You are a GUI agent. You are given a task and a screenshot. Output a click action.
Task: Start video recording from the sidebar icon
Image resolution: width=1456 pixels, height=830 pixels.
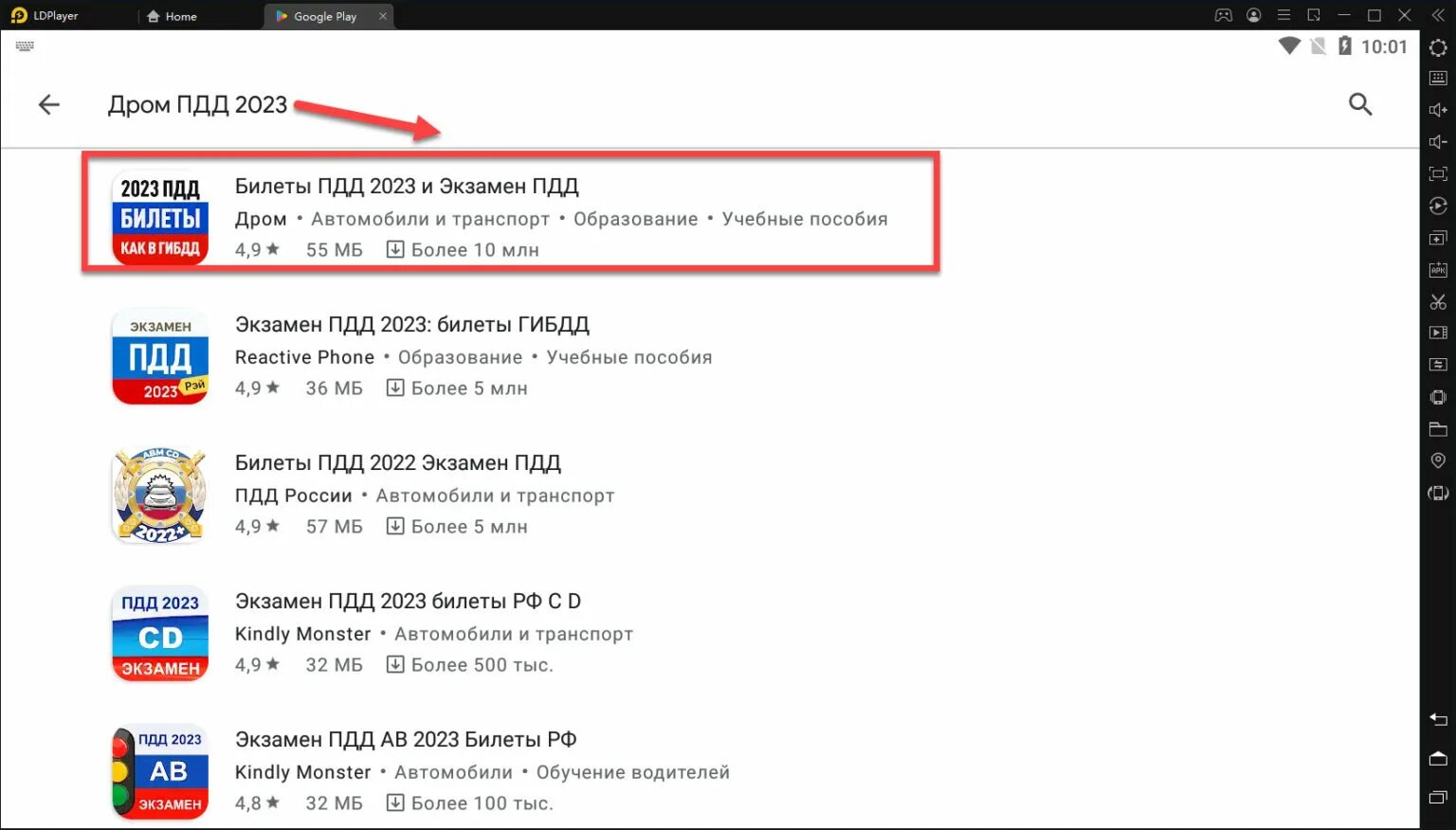[x=1438, y=333]
